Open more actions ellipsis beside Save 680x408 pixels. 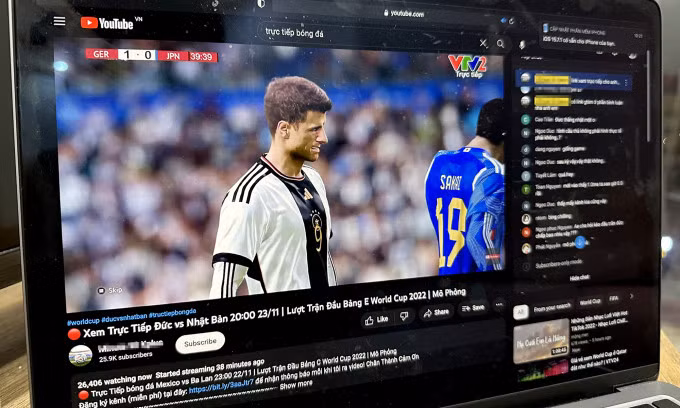[x=499, y=305]
